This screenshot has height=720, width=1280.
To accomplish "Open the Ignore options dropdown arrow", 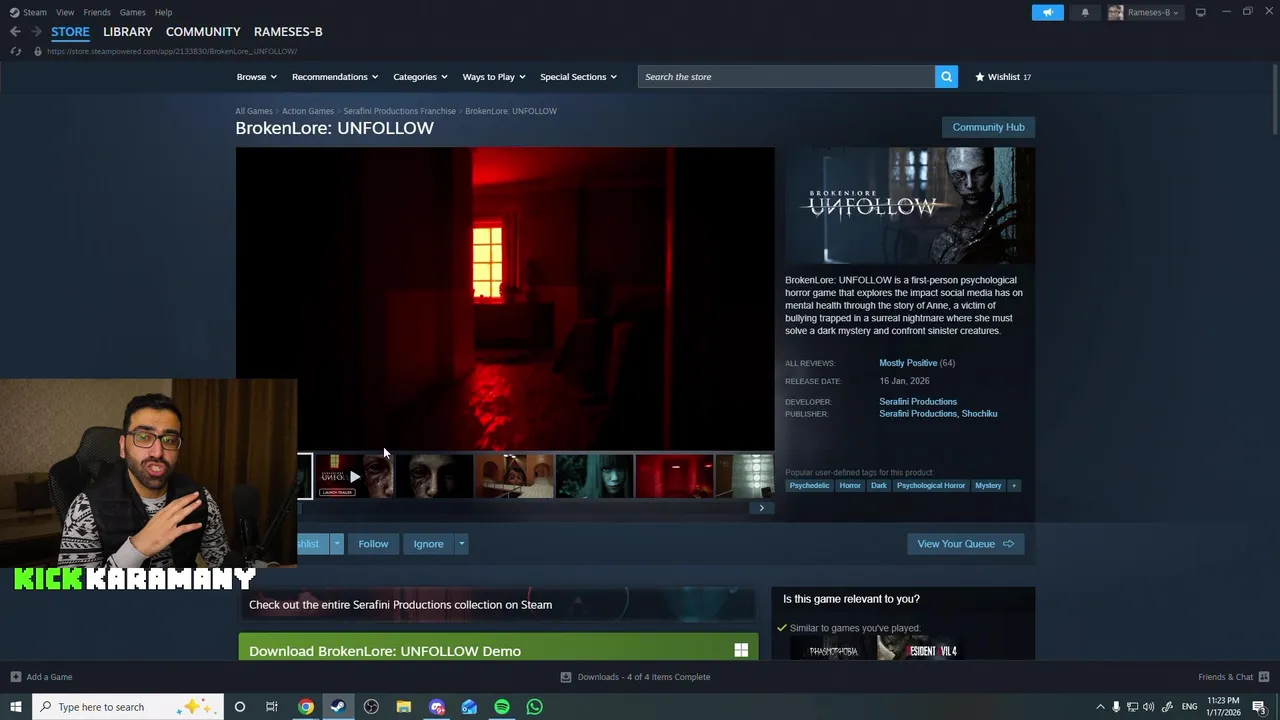I will [461, 544].
